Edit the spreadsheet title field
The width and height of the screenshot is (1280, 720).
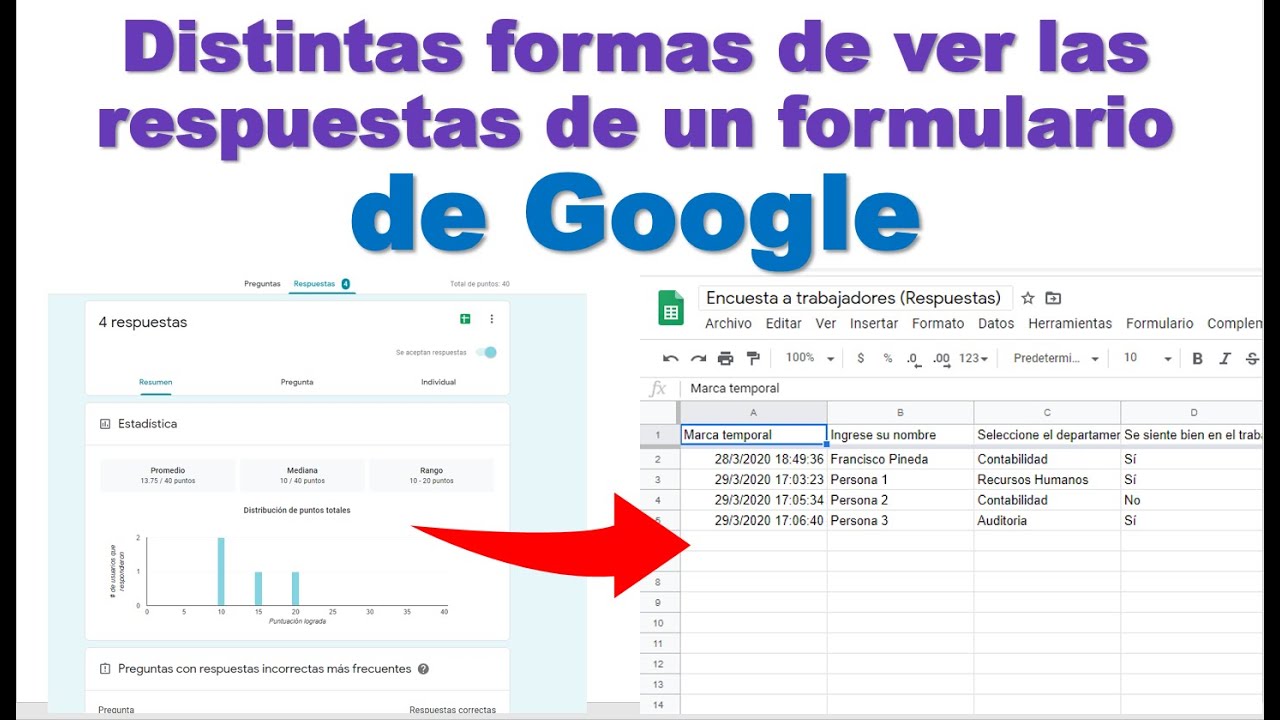click(855, 298)
